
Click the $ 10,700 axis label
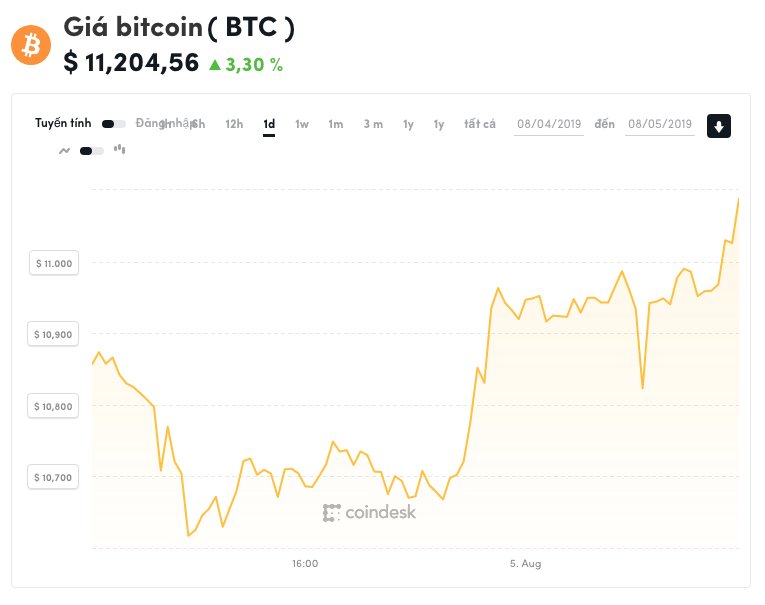click(54, 478)
